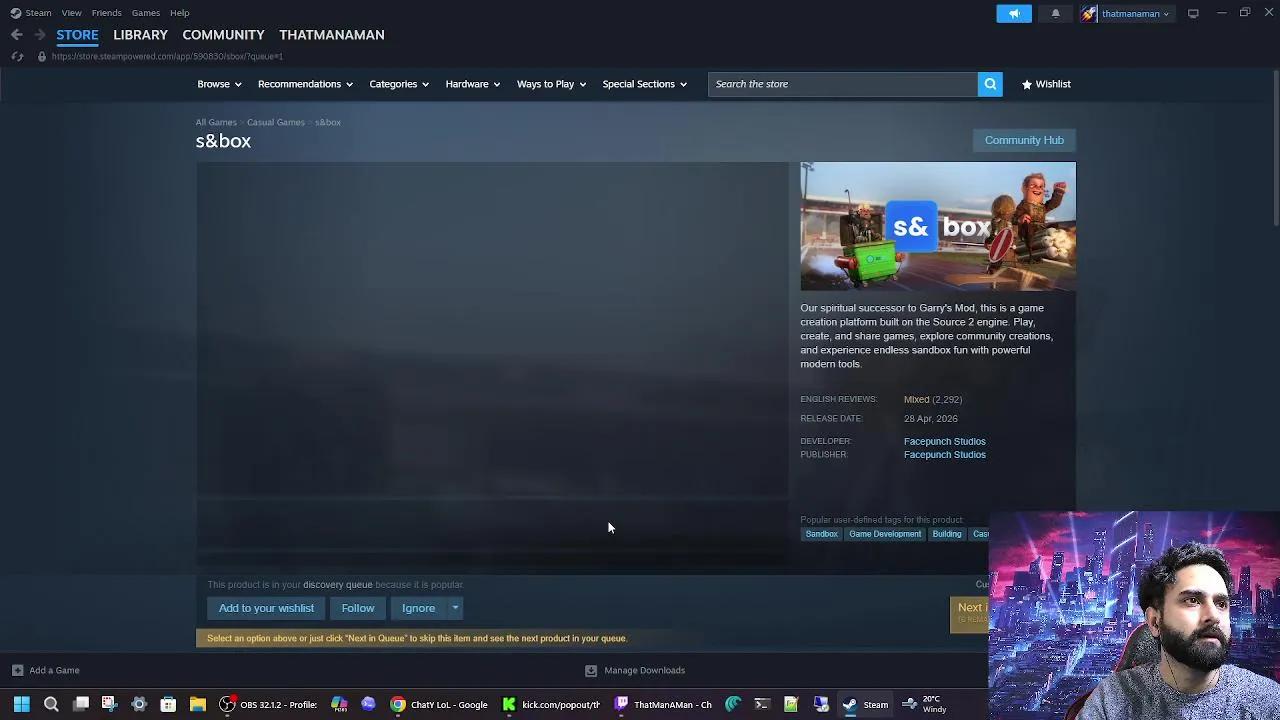Open the weather widget showing Windy
This screenshot has width=1280, height=720.
pyautogui.click(x=925, y=704)
